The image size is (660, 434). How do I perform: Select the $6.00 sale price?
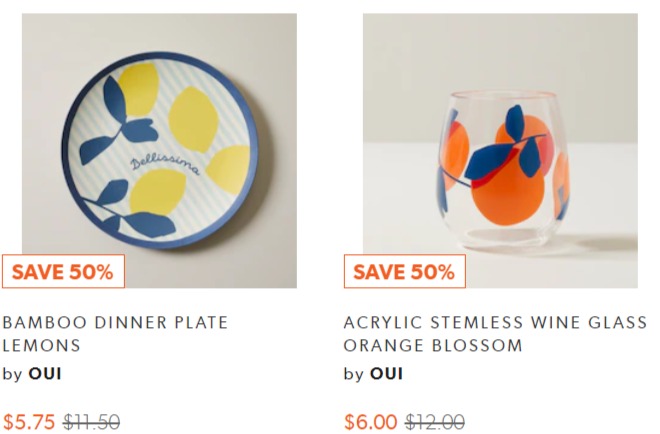pyautogui.click(x=370, y=422)
